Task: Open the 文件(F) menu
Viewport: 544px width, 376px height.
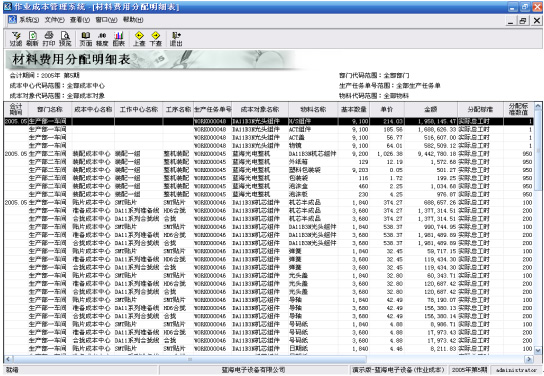Action: [x=54, y=20]
